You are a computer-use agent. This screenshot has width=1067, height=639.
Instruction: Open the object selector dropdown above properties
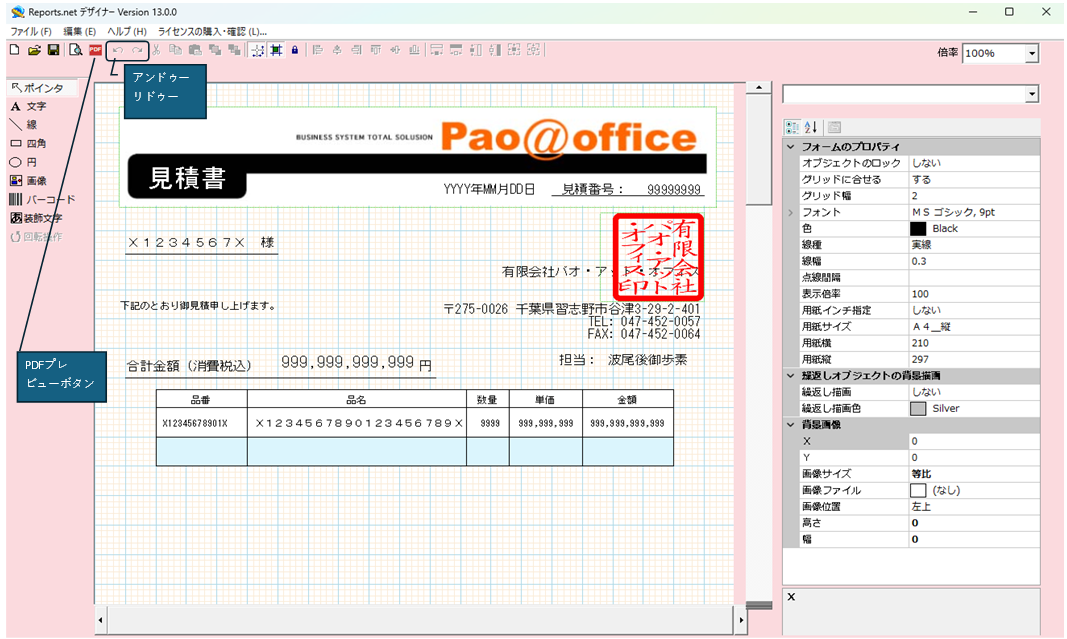[1031, 94]
